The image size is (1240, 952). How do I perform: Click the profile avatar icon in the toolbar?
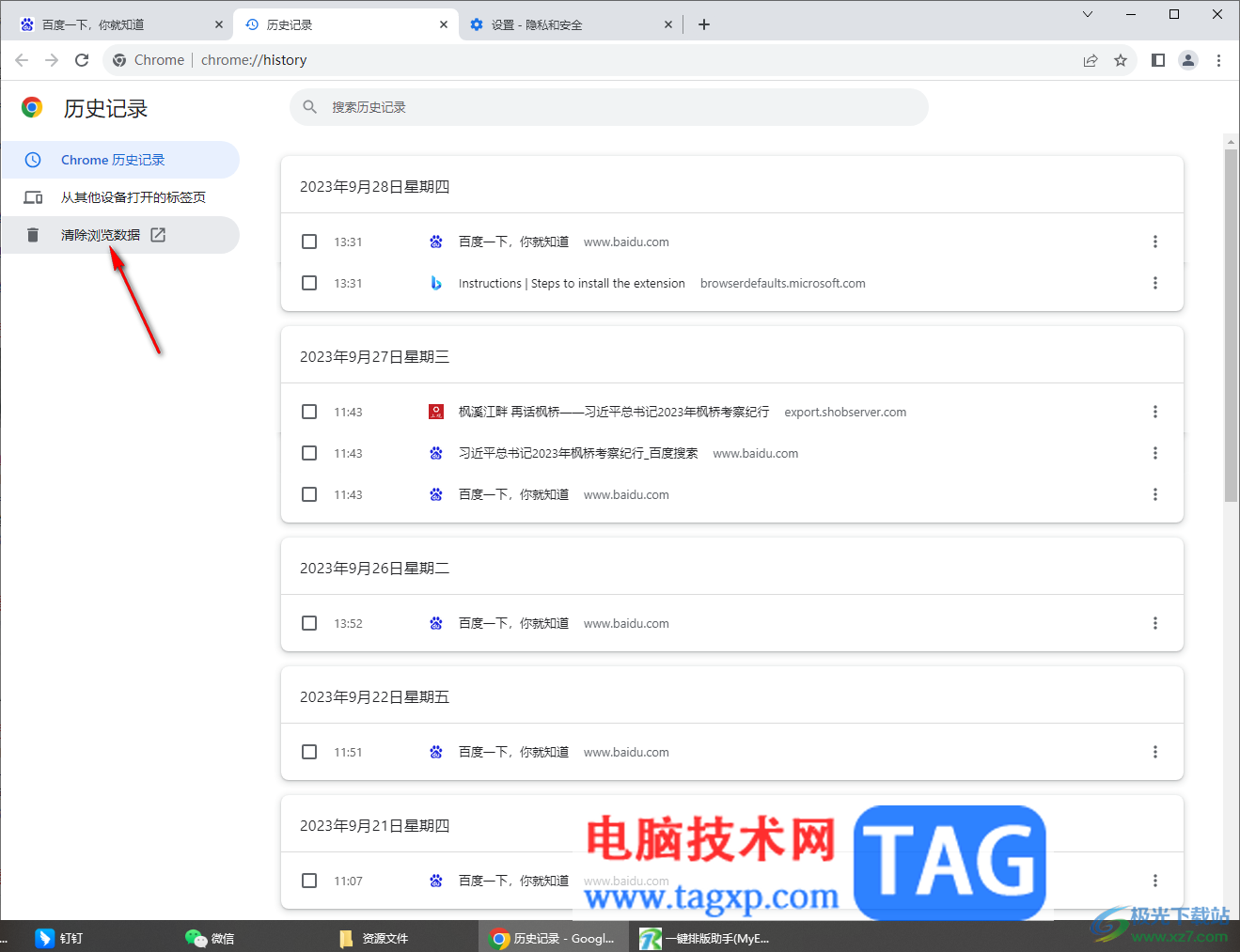(x=1187, y=59)
